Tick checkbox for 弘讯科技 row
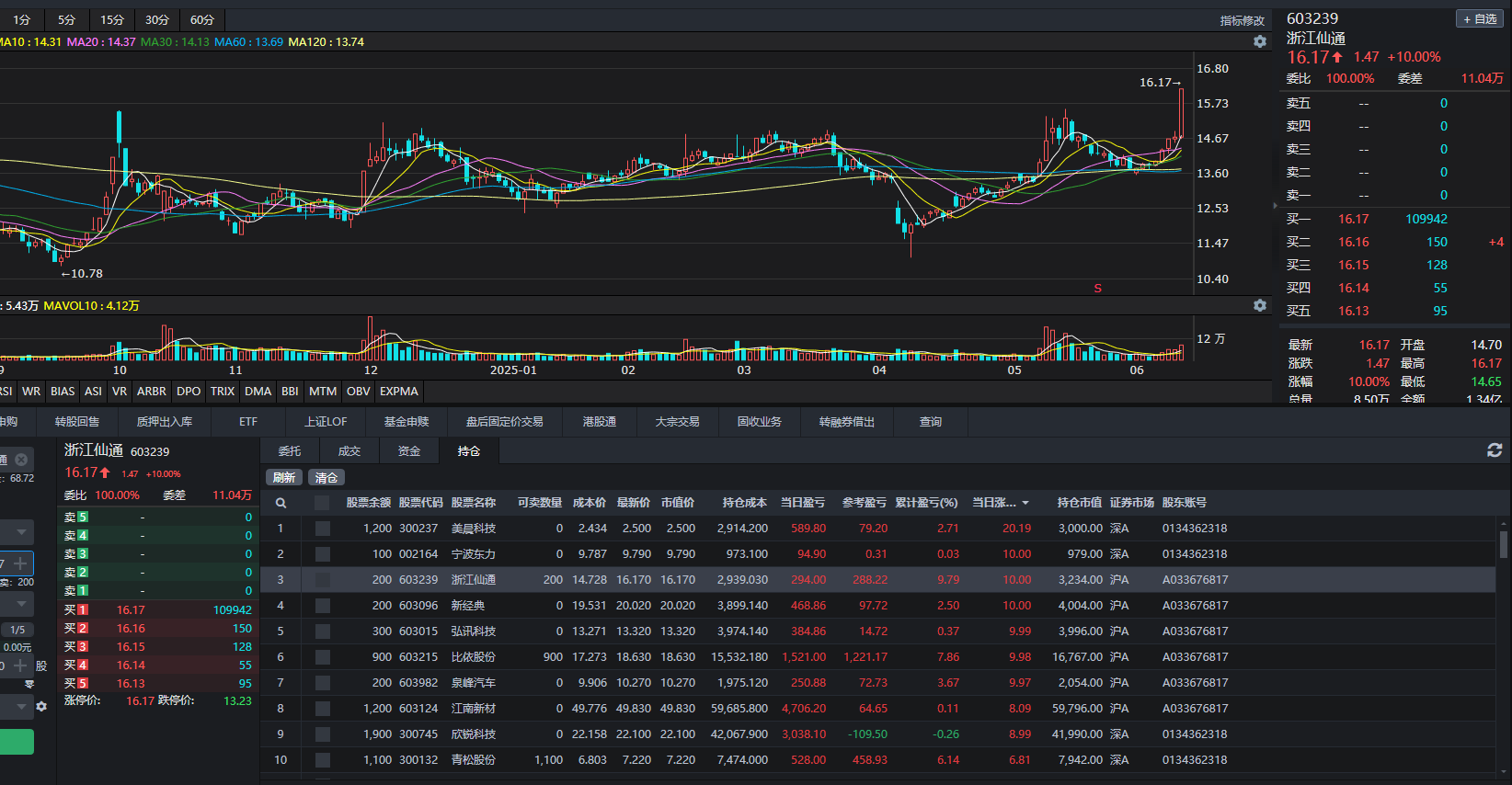 pos(322,631)
